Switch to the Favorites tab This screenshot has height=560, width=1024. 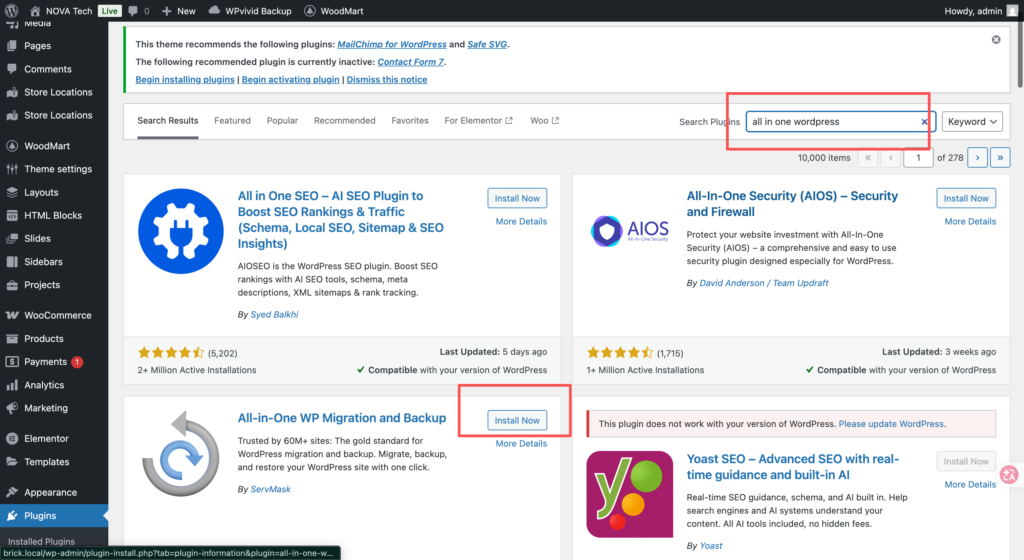click(410, 121)
